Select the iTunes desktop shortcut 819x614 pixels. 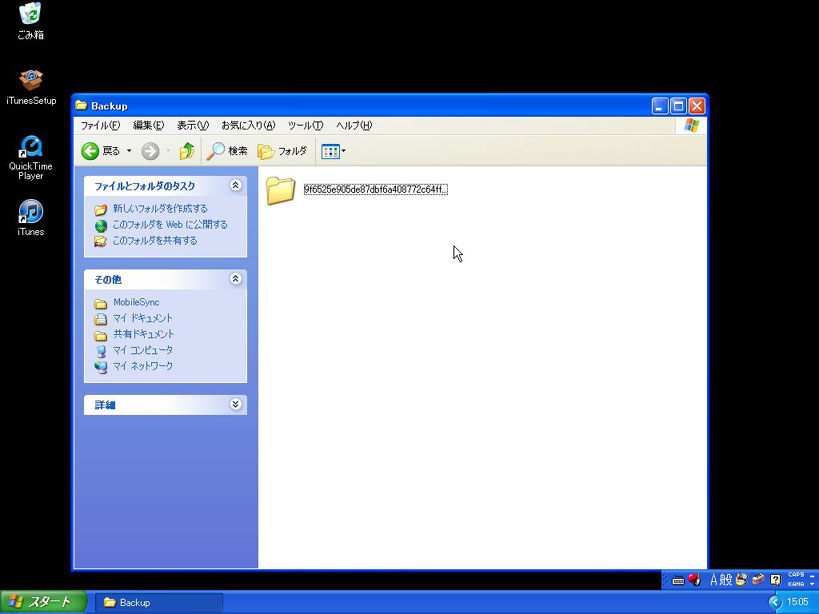point(30,217)
